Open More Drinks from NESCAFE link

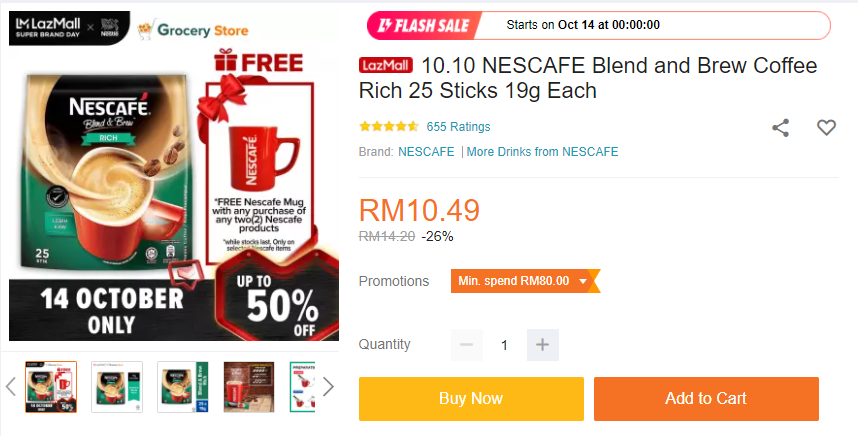[x=542, y=152]
